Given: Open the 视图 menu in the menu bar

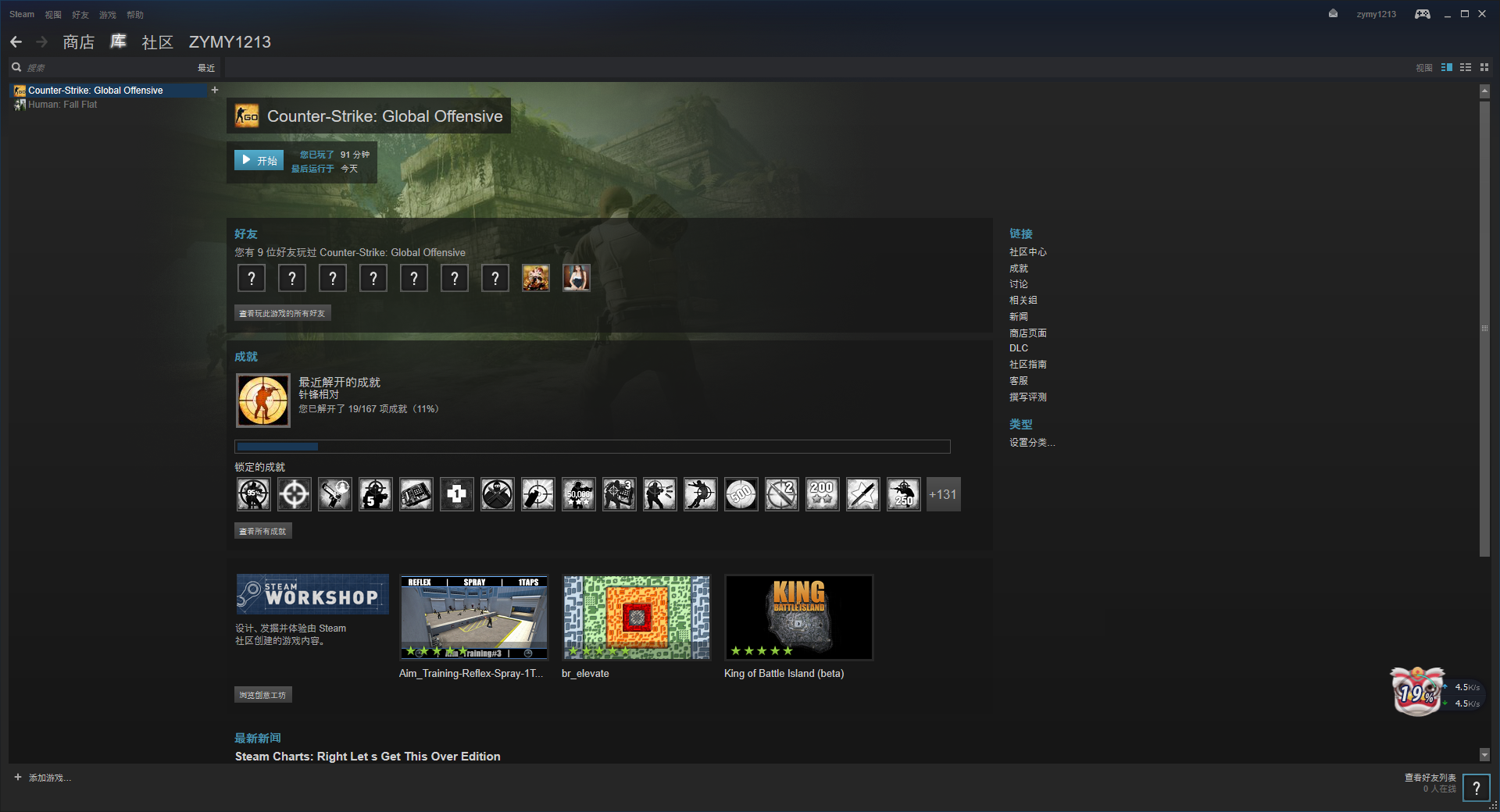Looking at the screenshot, I should [53, 15].
